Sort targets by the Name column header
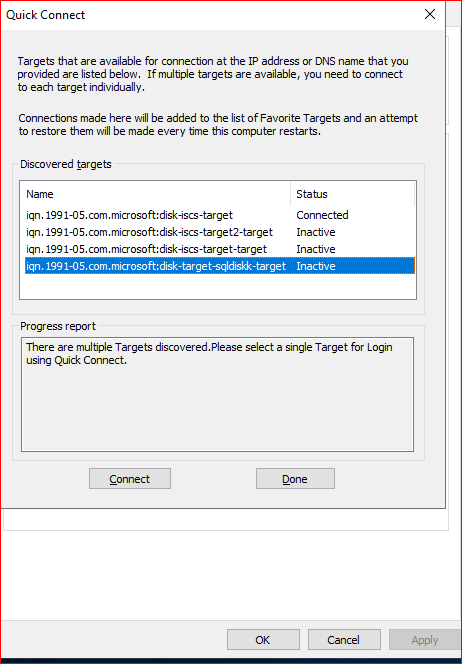Image resolution: width=462 pixels, height=664 pixels. [155, 194]
